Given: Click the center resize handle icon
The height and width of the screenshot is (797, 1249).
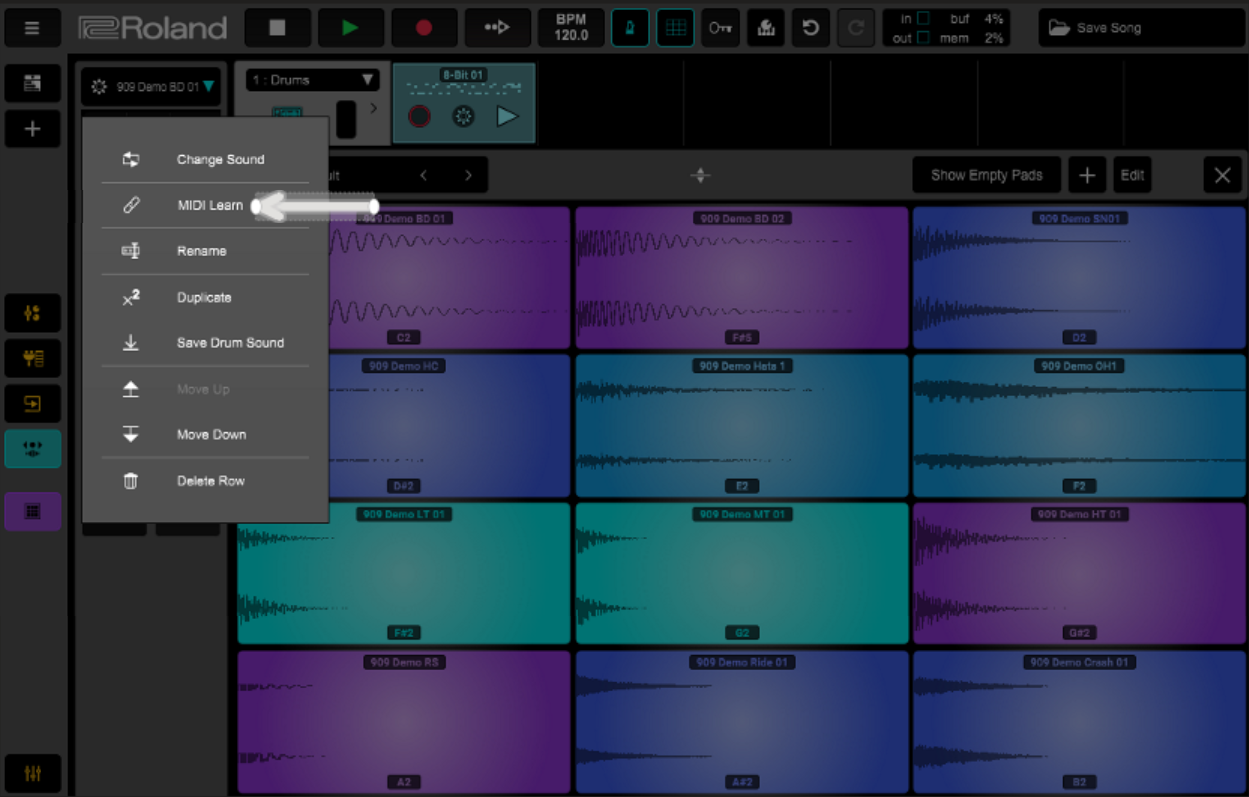Looking at the screenshot, I should tap(700, 175).
